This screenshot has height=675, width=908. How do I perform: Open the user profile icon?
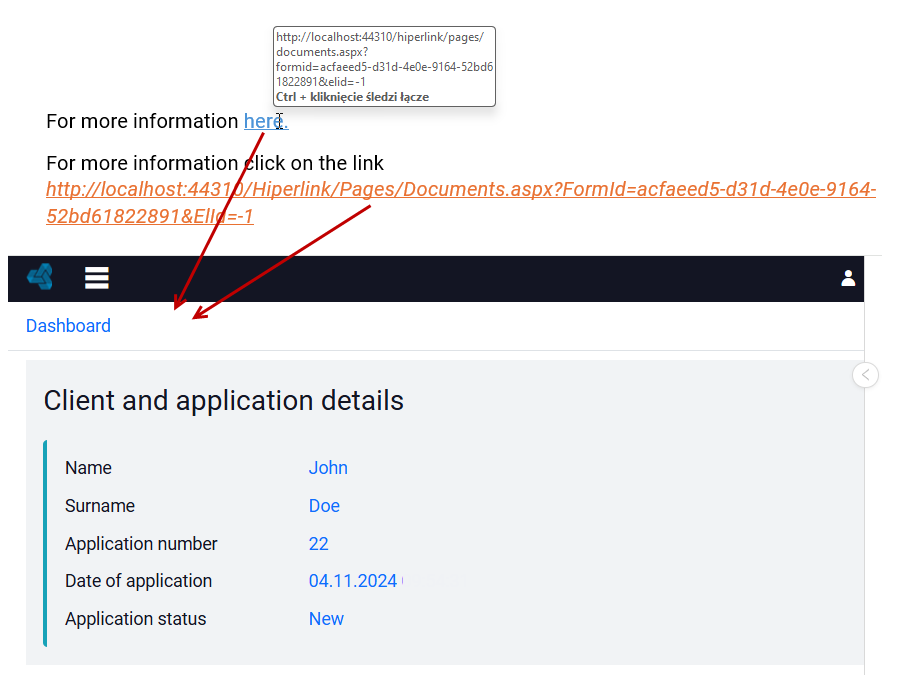tap(848, 278)
